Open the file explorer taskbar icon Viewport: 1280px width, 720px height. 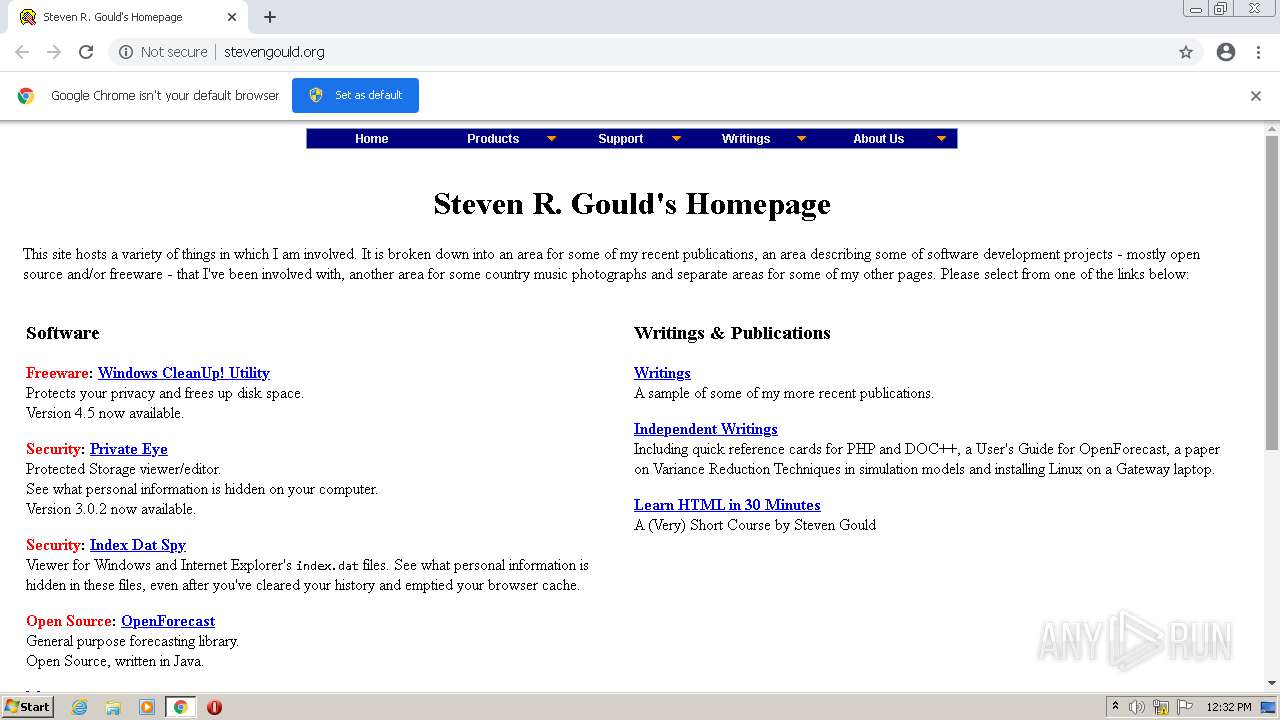point(113,707)
